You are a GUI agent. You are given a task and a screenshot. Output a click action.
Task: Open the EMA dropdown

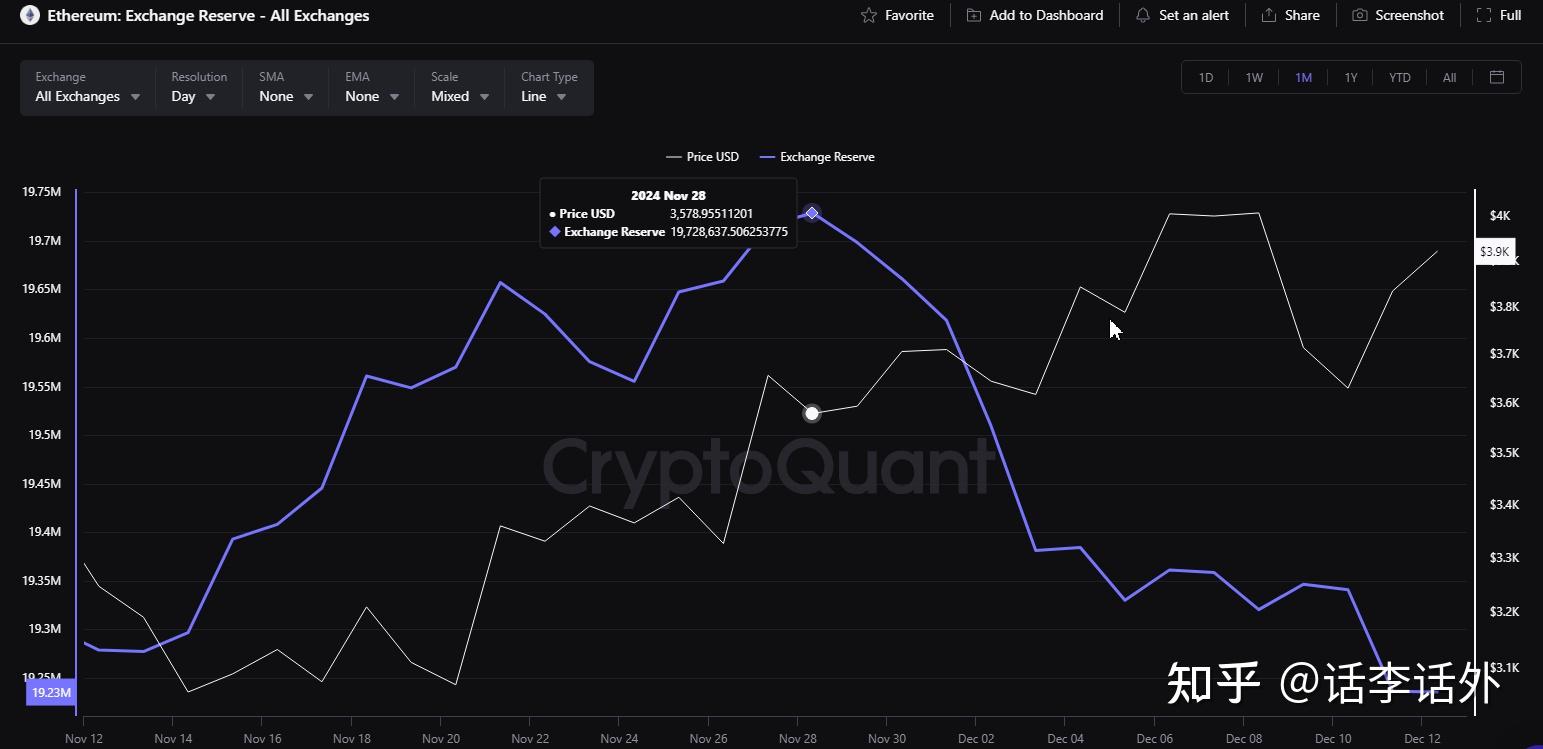(x=372, y=88)
